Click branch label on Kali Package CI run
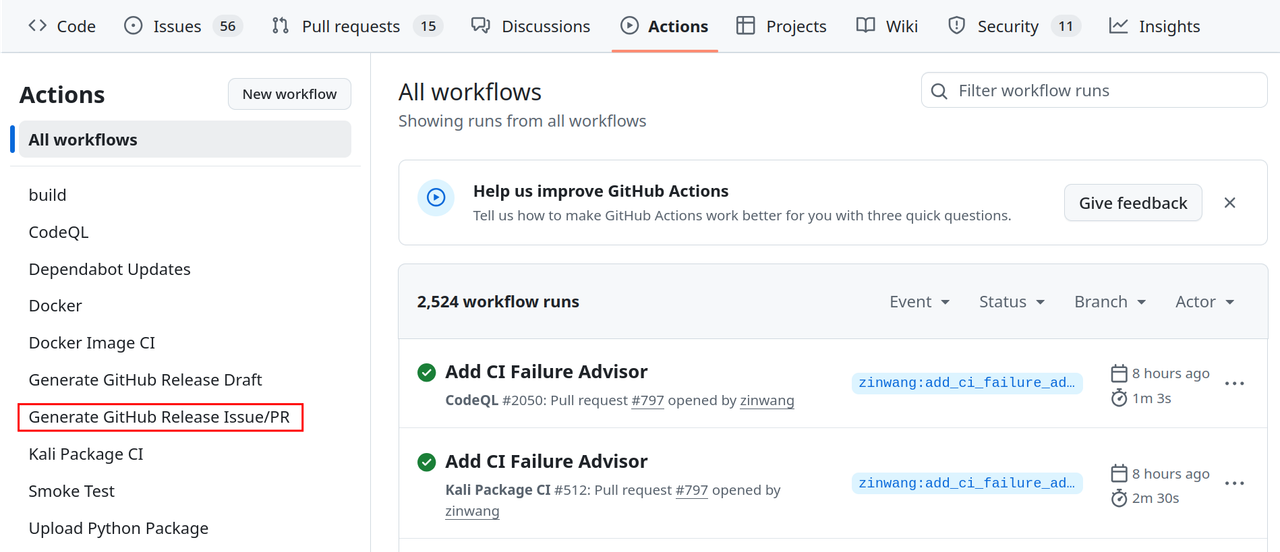The height and width of the screenshot is (552, 1280). click(x=967, y=483)
